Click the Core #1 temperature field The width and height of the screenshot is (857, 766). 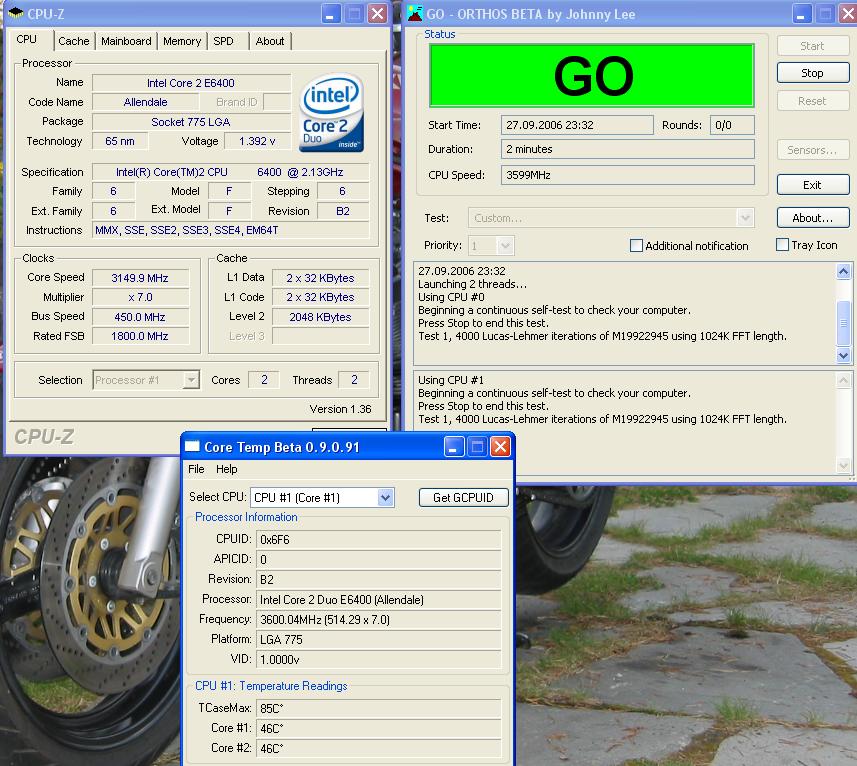tap(378, 728)
